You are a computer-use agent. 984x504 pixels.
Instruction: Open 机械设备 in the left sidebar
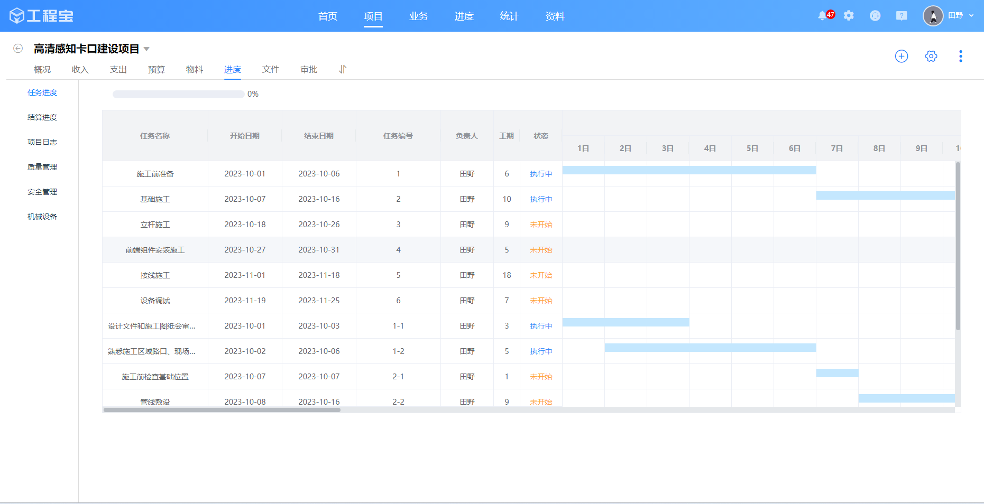[x=42, y=217]
